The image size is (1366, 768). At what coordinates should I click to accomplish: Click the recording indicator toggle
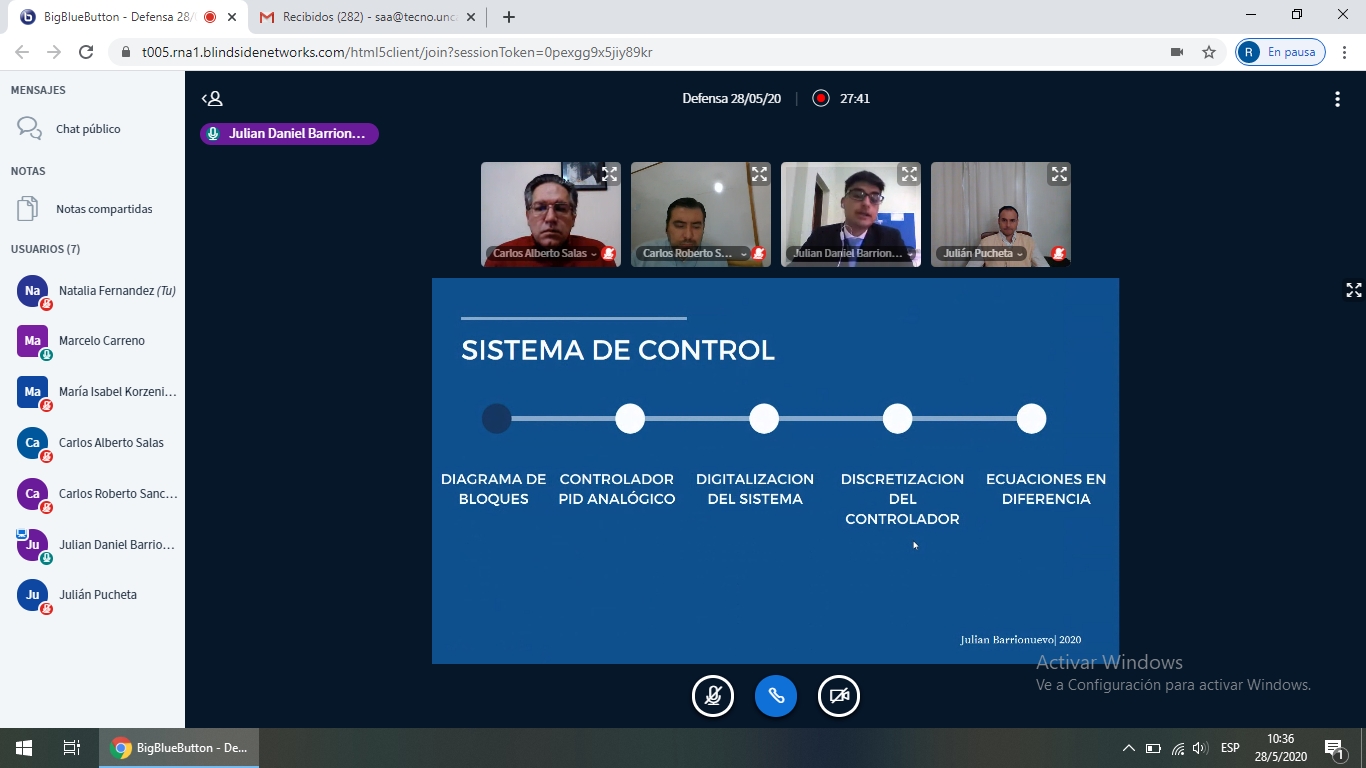pyautogui.click(x=821, y=98)
